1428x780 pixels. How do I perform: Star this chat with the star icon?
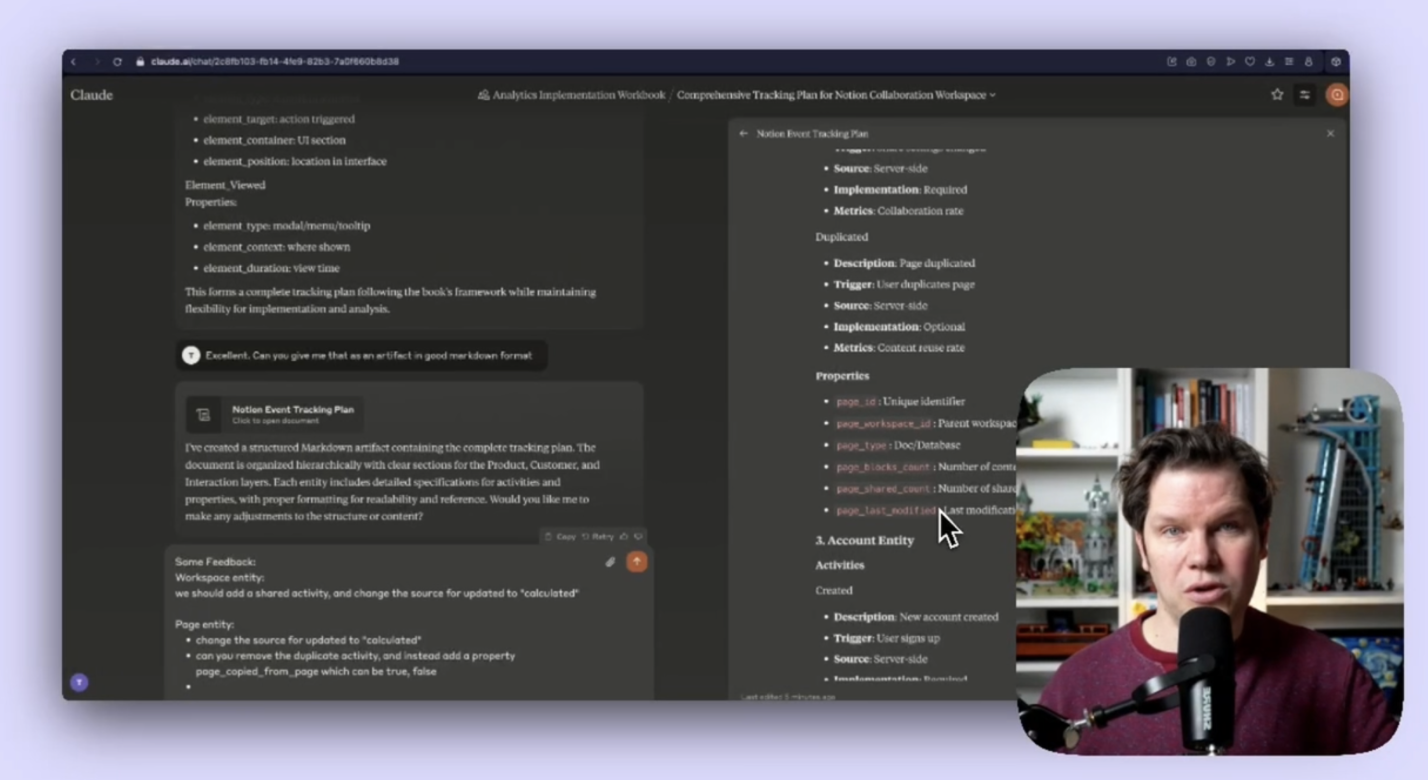1277,95
